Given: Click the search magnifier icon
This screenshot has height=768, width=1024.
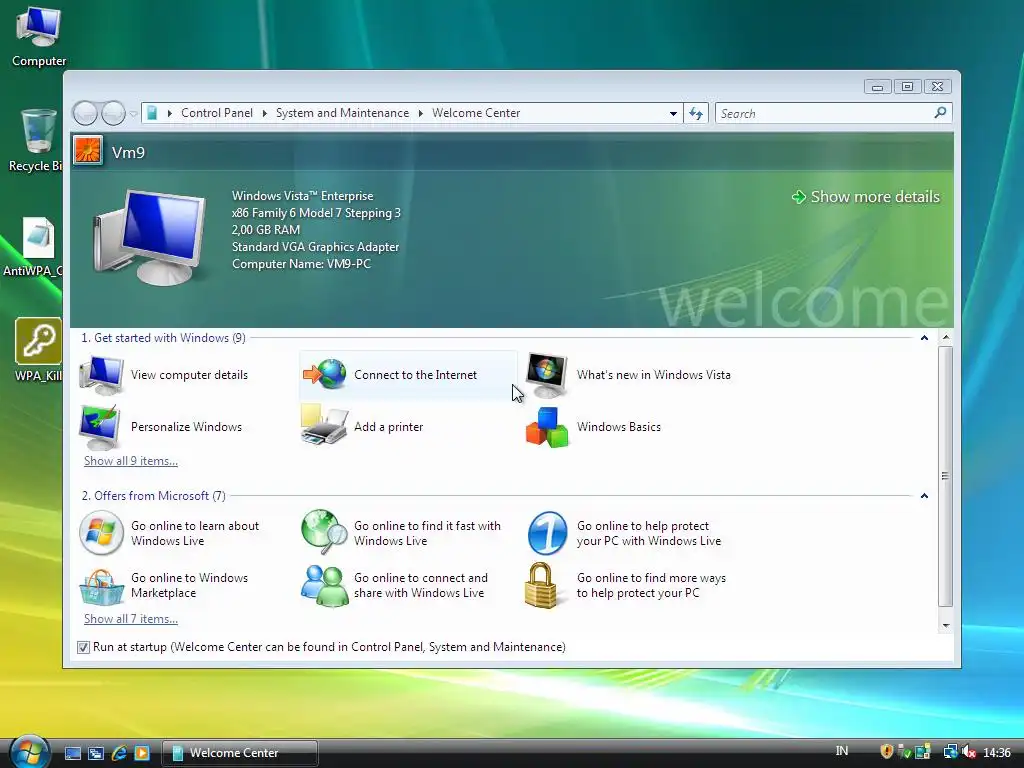Looking at the screenshot, I should (x=940, y=113).
